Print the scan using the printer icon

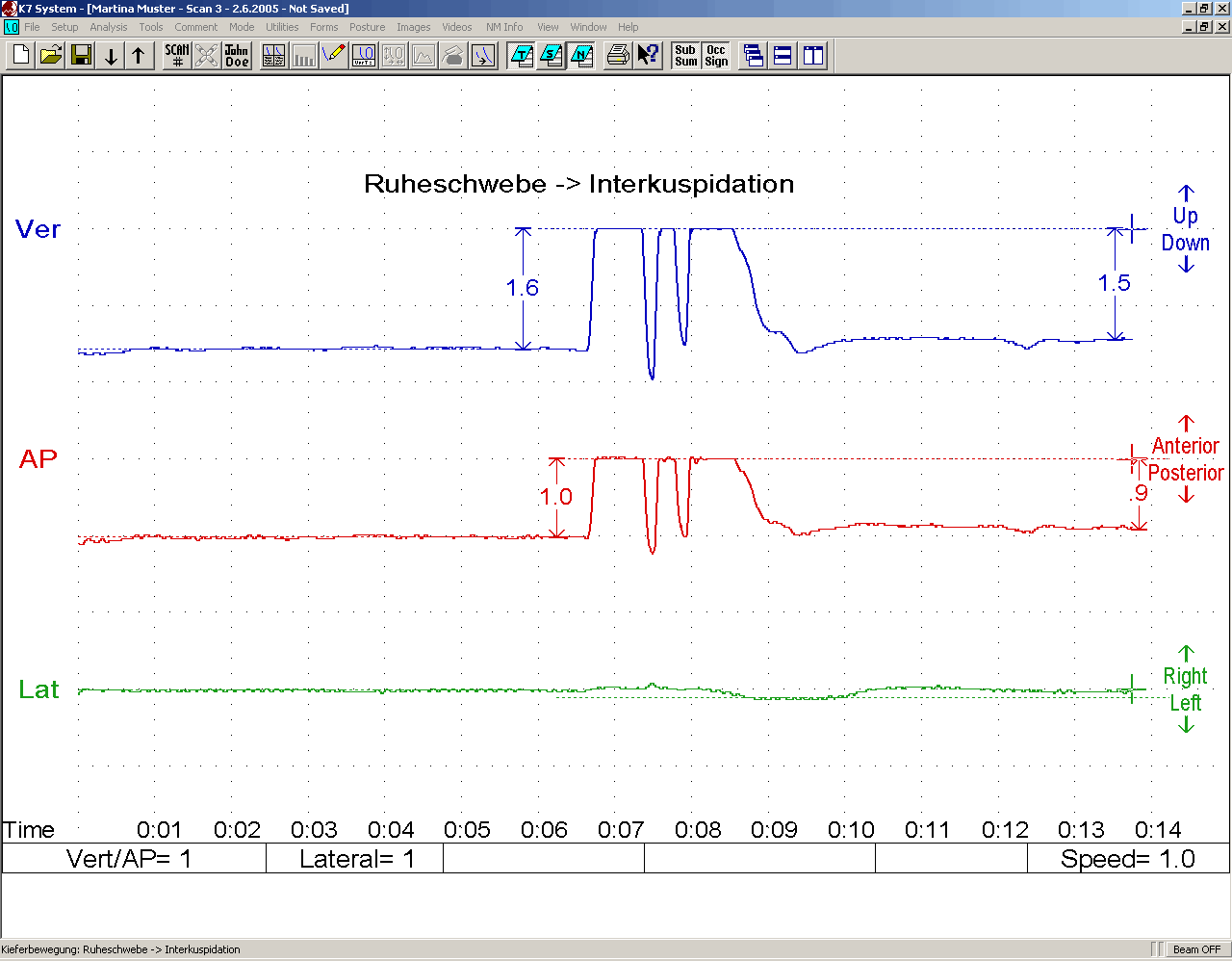pos(618,56)
